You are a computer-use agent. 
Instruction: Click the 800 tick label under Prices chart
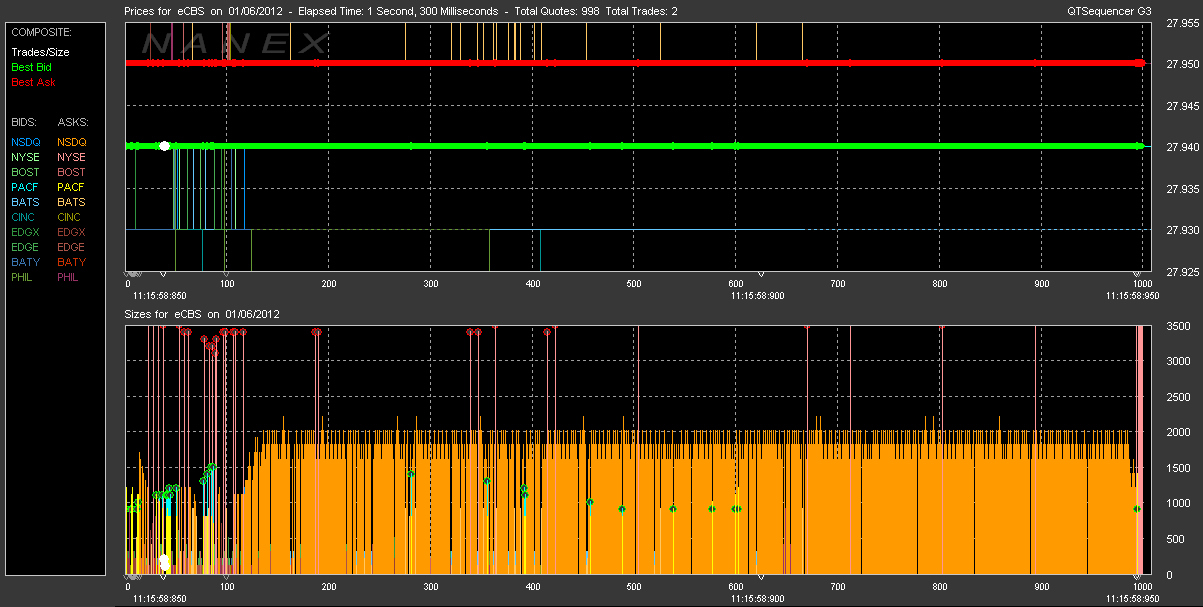point(939,284)
